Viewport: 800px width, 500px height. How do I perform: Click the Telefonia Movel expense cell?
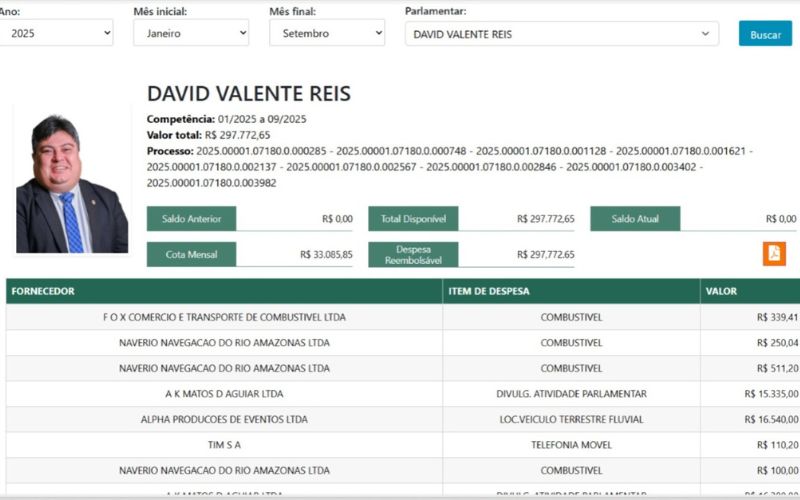click(571, 445)
